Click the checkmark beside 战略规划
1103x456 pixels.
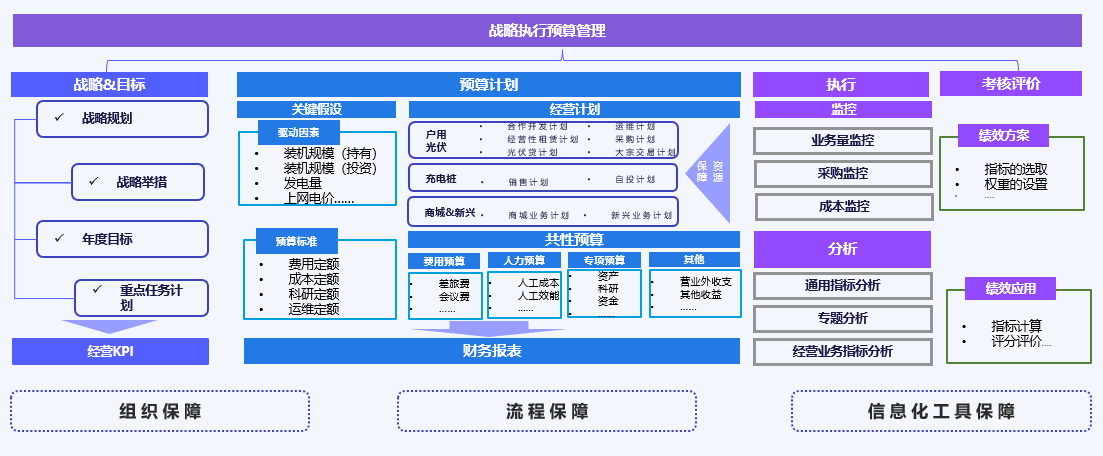[59, 117]
